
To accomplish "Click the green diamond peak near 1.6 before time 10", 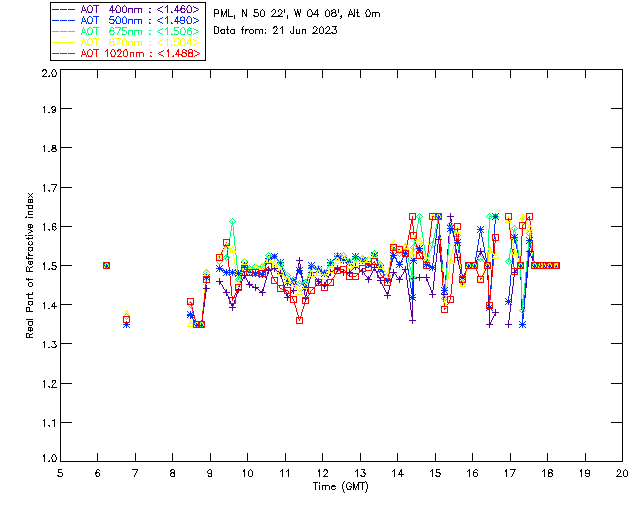I will click(x=232, y=222).
